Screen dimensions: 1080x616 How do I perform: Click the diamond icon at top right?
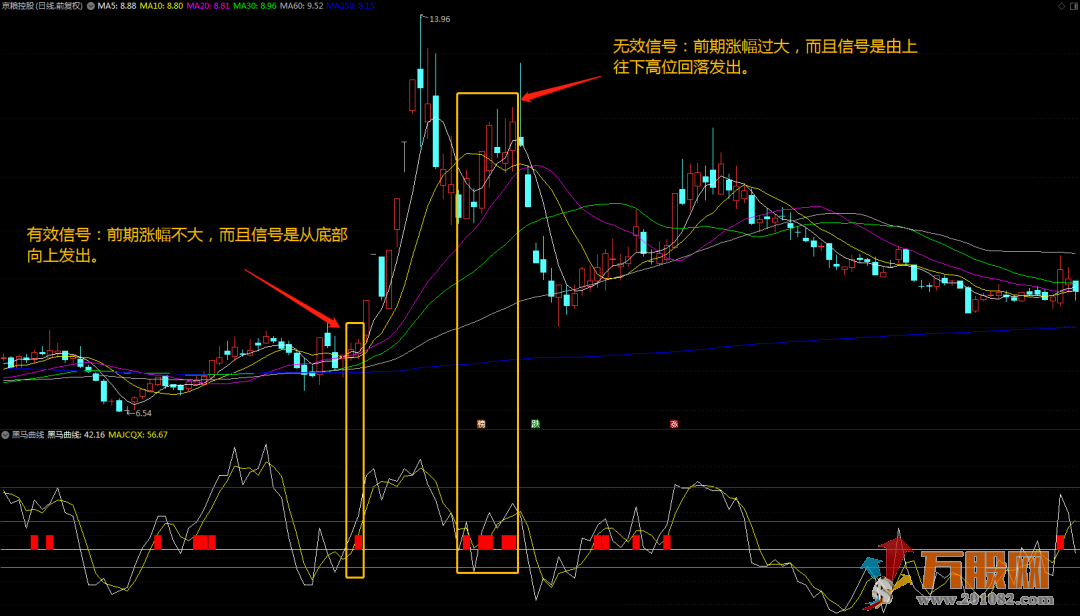pos(1061,6)
